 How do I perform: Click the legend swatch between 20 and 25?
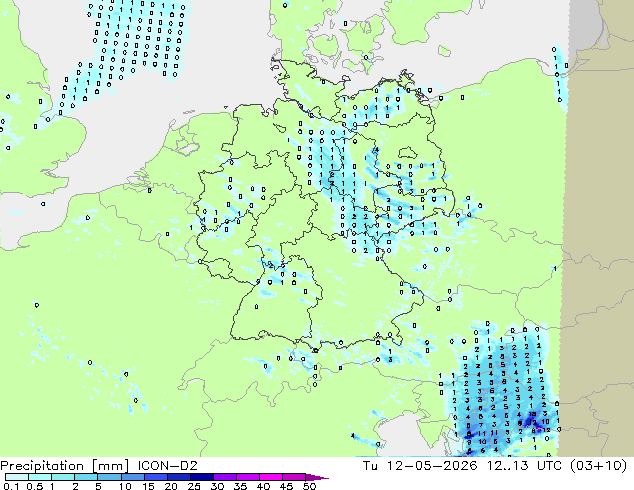(x=178, y=477)
